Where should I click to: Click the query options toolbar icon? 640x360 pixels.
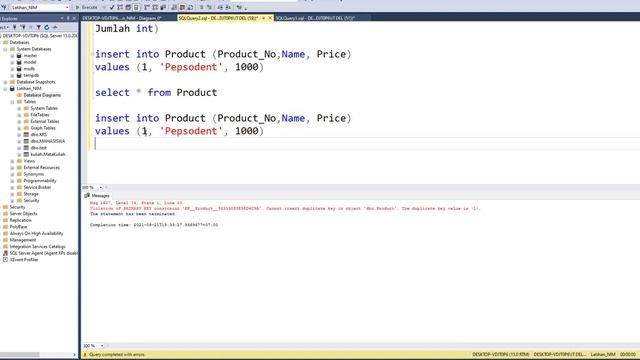pos(128,7)
